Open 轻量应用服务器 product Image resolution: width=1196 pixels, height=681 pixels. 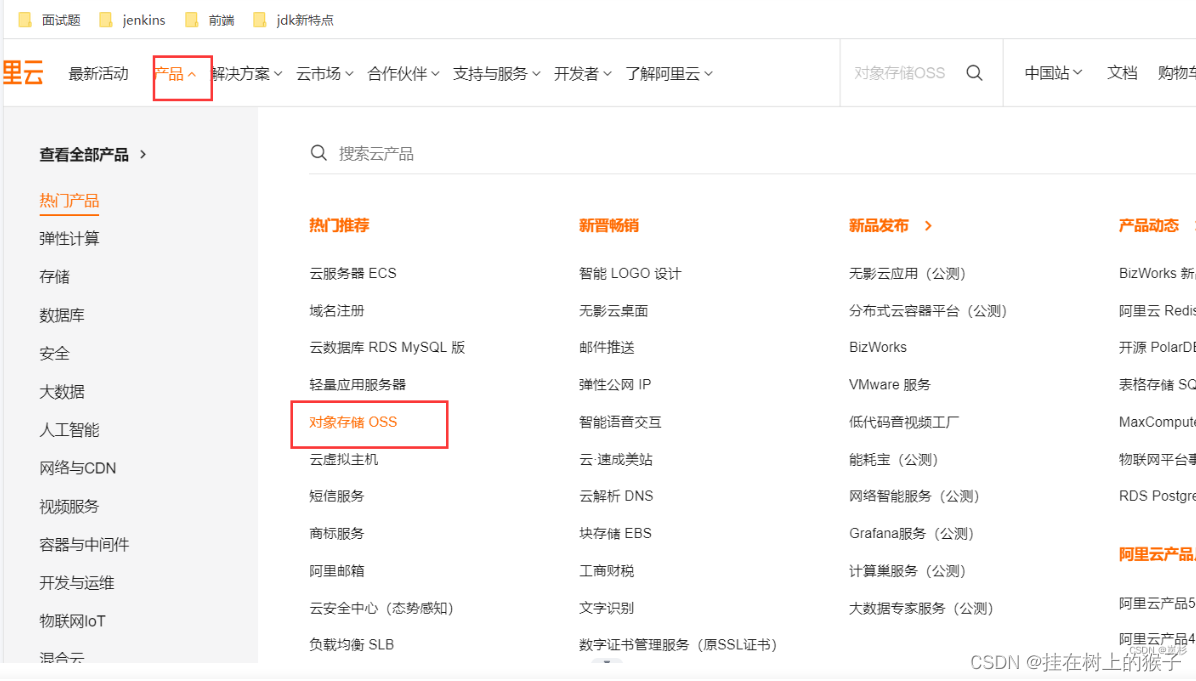[x=357, y=384]
